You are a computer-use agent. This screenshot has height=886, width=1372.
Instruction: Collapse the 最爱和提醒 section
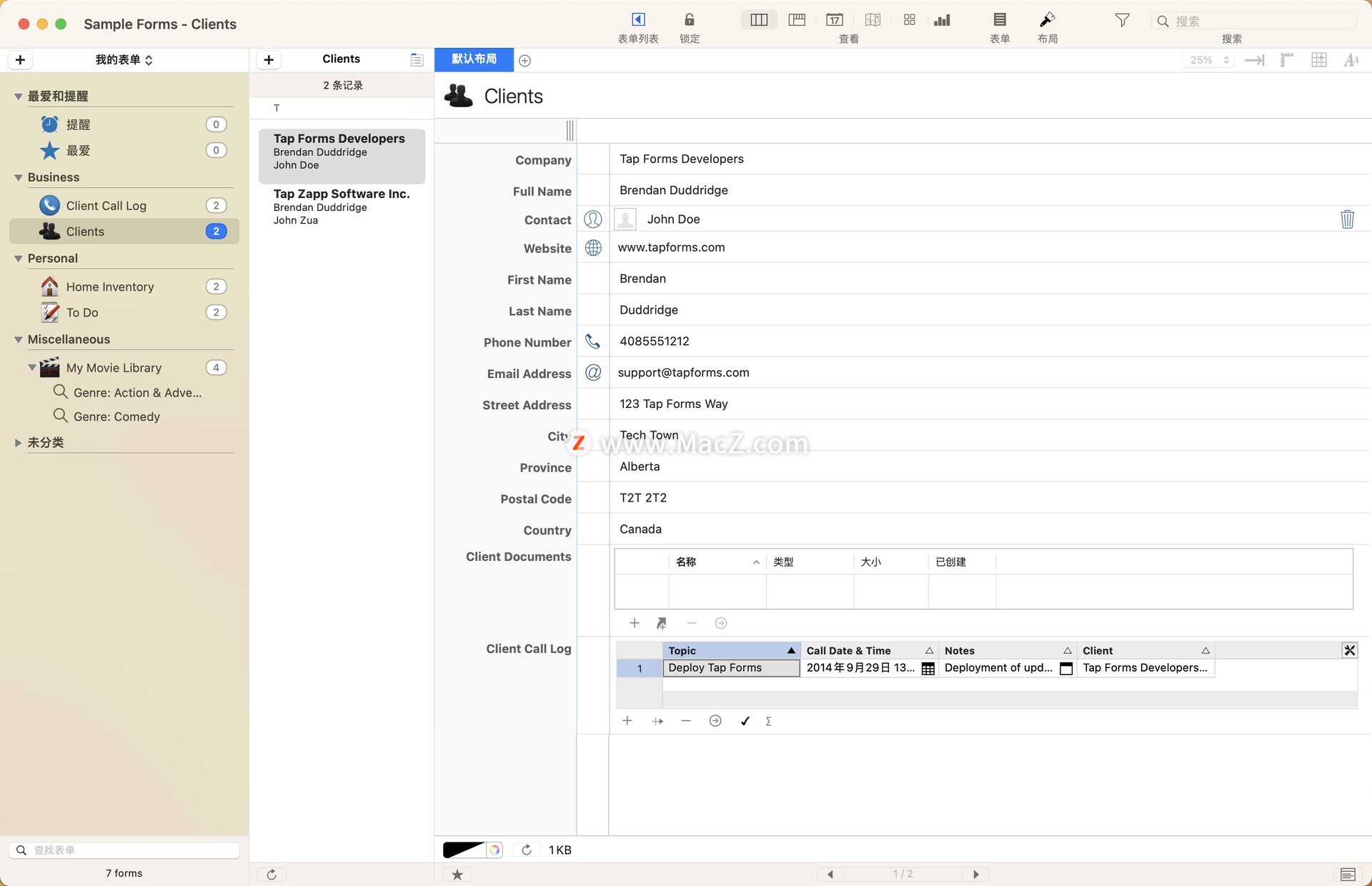(19, 96)
